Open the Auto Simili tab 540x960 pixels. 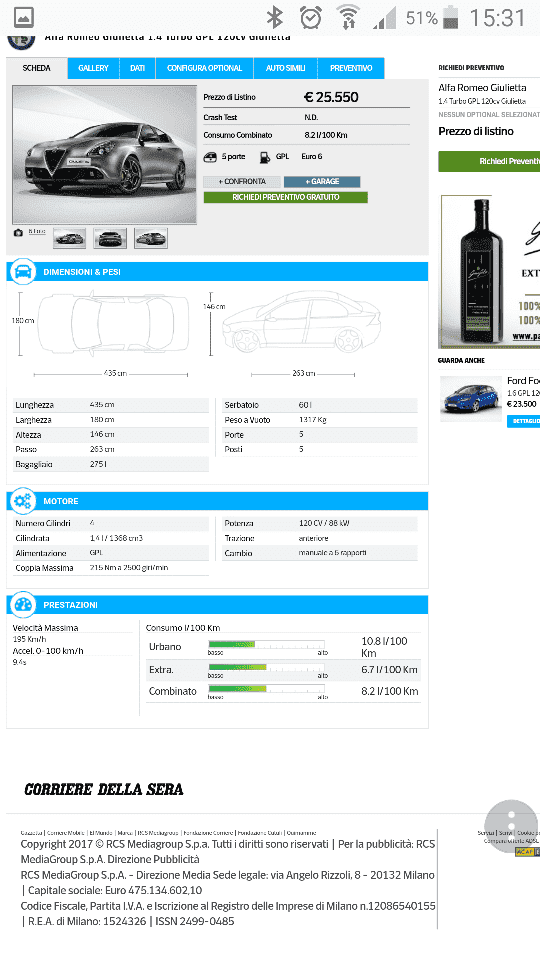click(285, 68)
